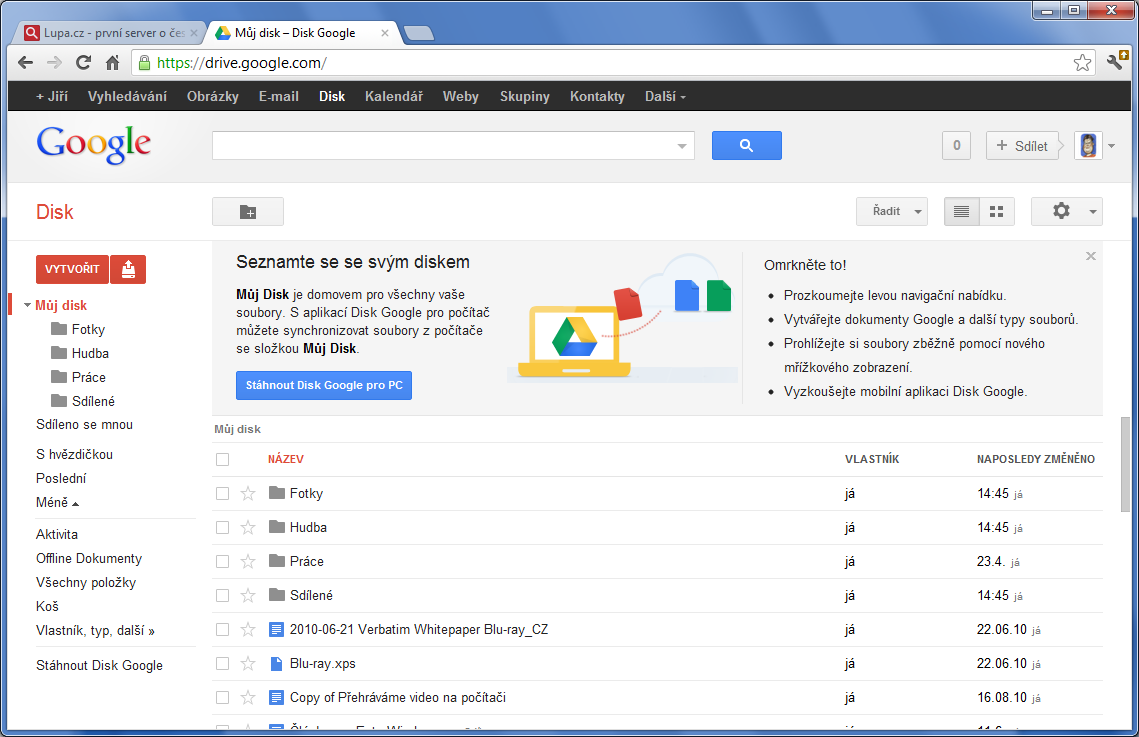1139x737 pixels.
Task: Click the blue search magnifier button
Action: (x=747, y=145)
